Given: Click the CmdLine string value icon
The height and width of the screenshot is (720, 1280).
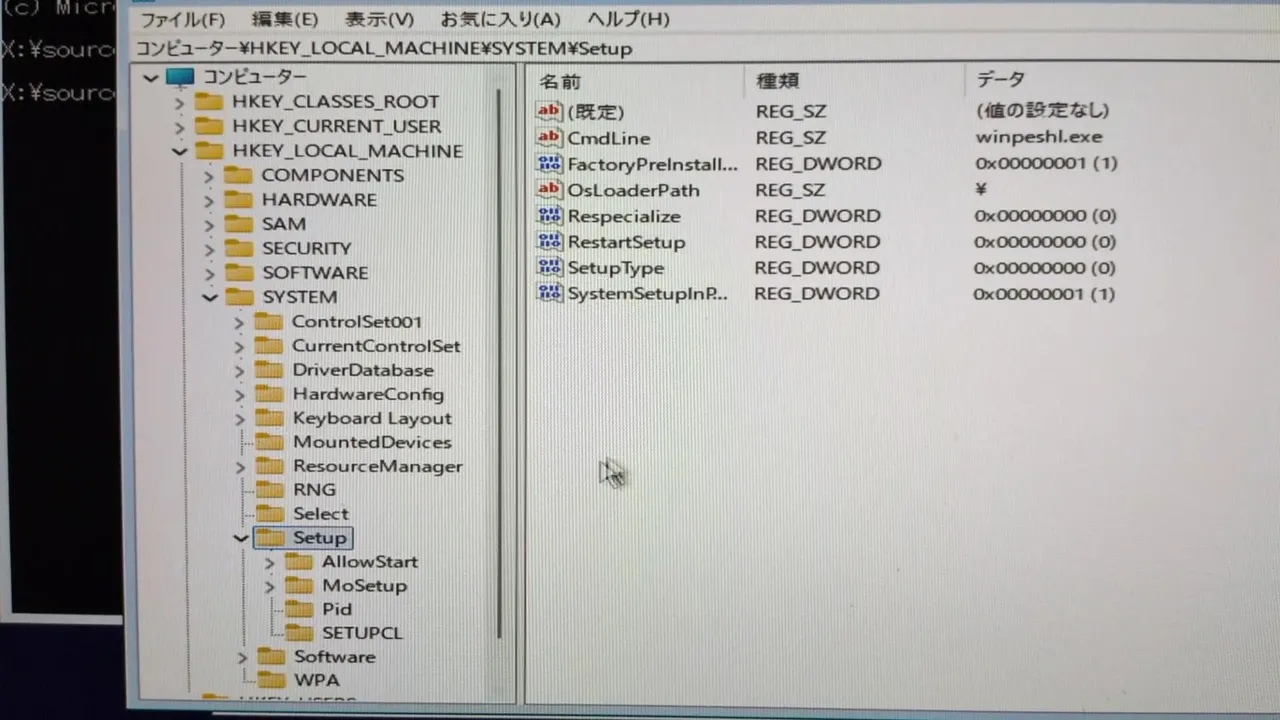Looking at the screenshot, I should pyautogui.click(x=550, y=138).
